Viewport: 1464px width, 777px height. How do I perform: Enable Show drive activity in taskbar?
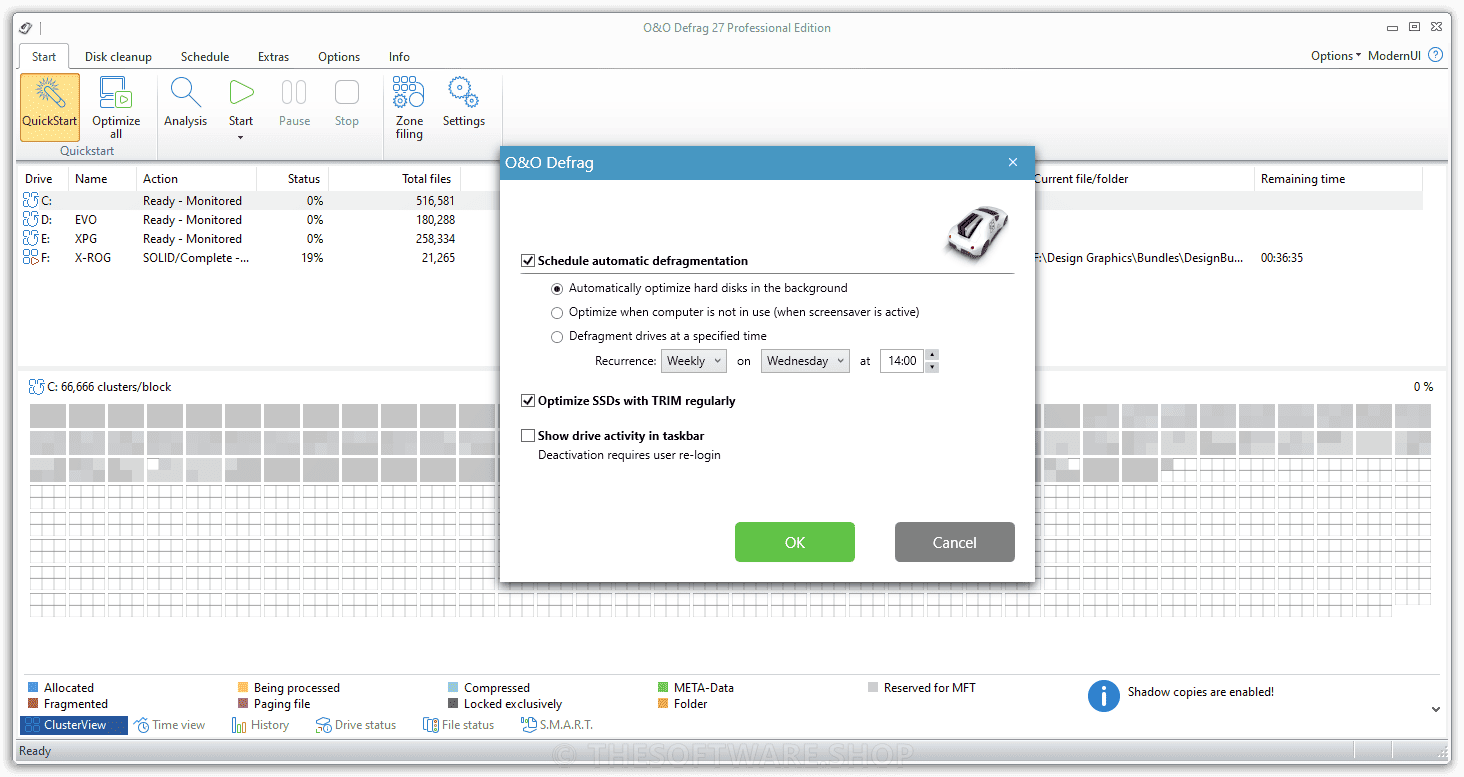point(528,436)
